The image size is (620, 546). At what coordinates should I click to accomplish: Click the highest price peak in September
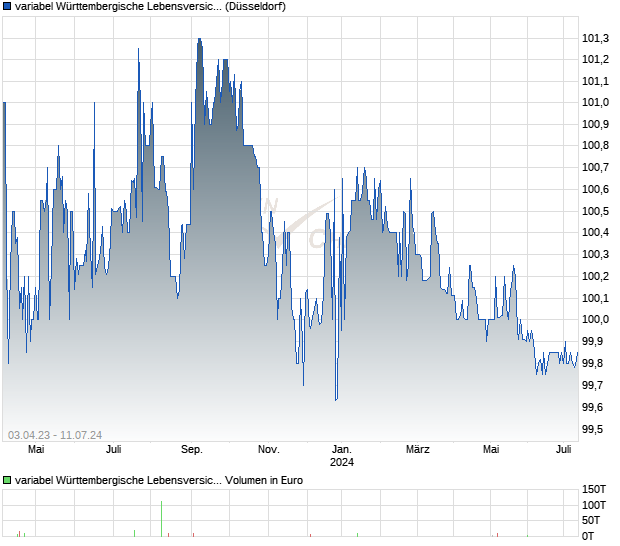199,39
